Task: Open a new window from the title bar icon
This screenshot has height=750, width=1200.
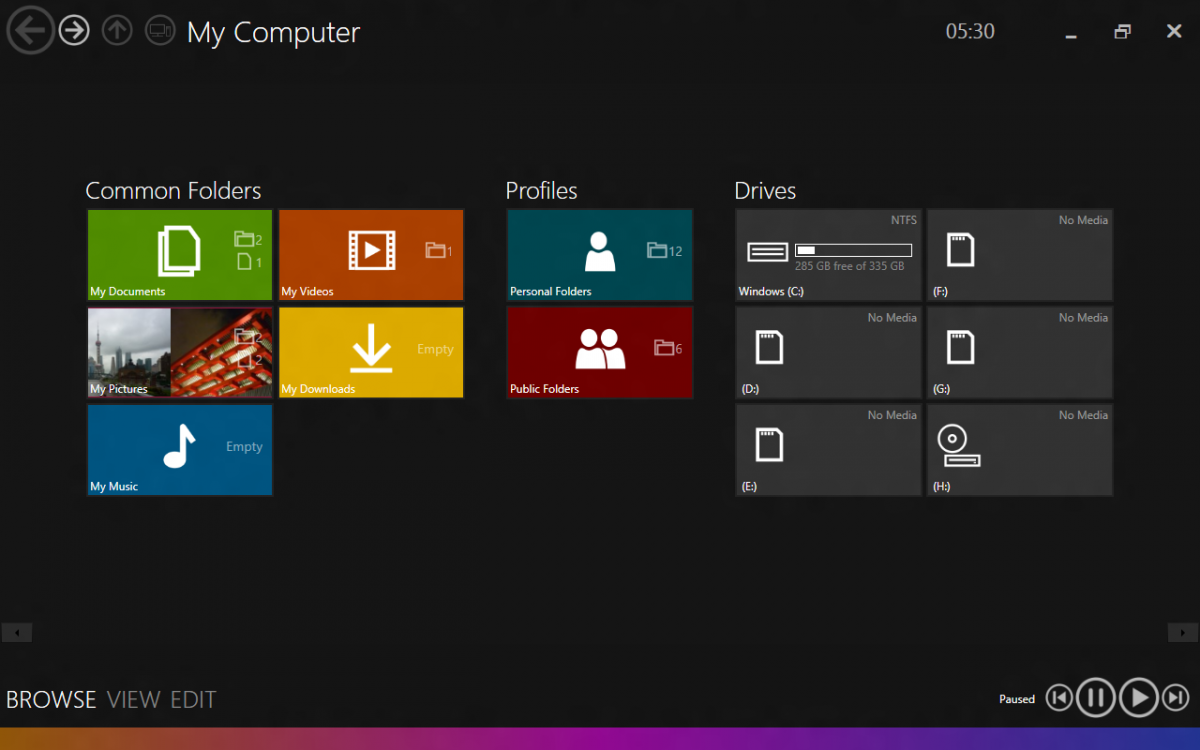Action: (159, 31)
